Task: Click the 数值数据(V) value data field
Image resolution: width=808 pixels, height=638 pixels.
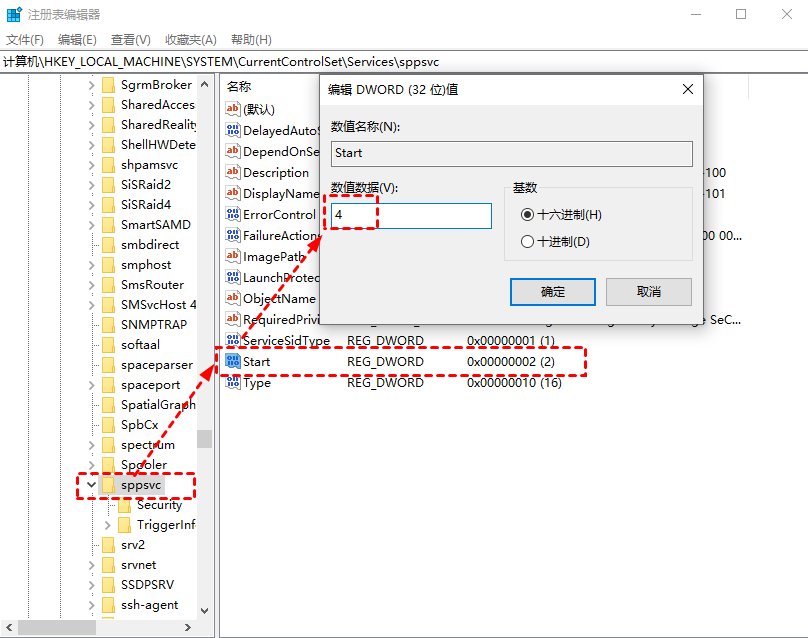Action: 411,216
